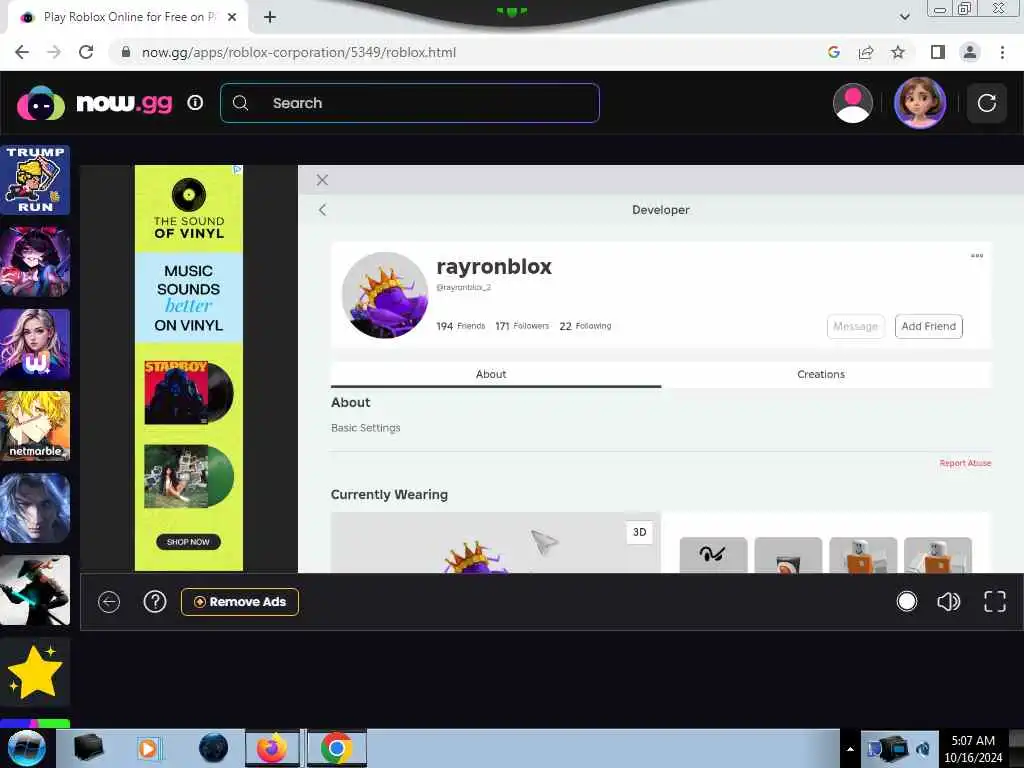The height and width of the screenshot is (768, 1024).
Task: Open the girl avatar profile picture
Action: [920, 103]
